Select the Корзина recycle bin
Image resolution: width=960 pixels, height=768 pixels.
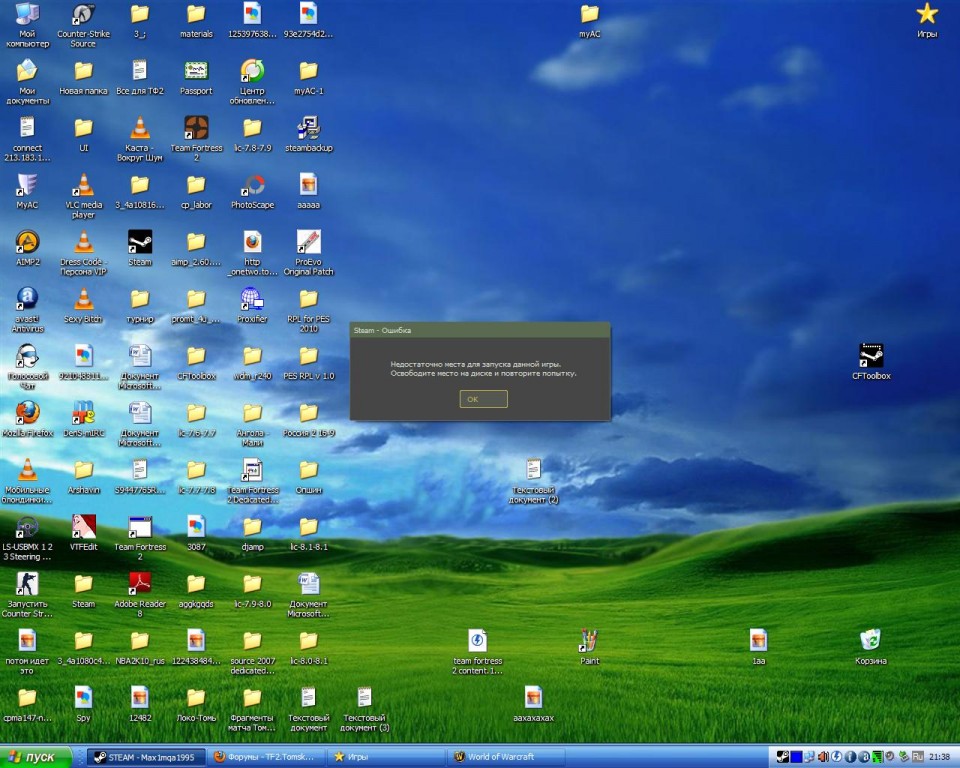click(871, 647)
